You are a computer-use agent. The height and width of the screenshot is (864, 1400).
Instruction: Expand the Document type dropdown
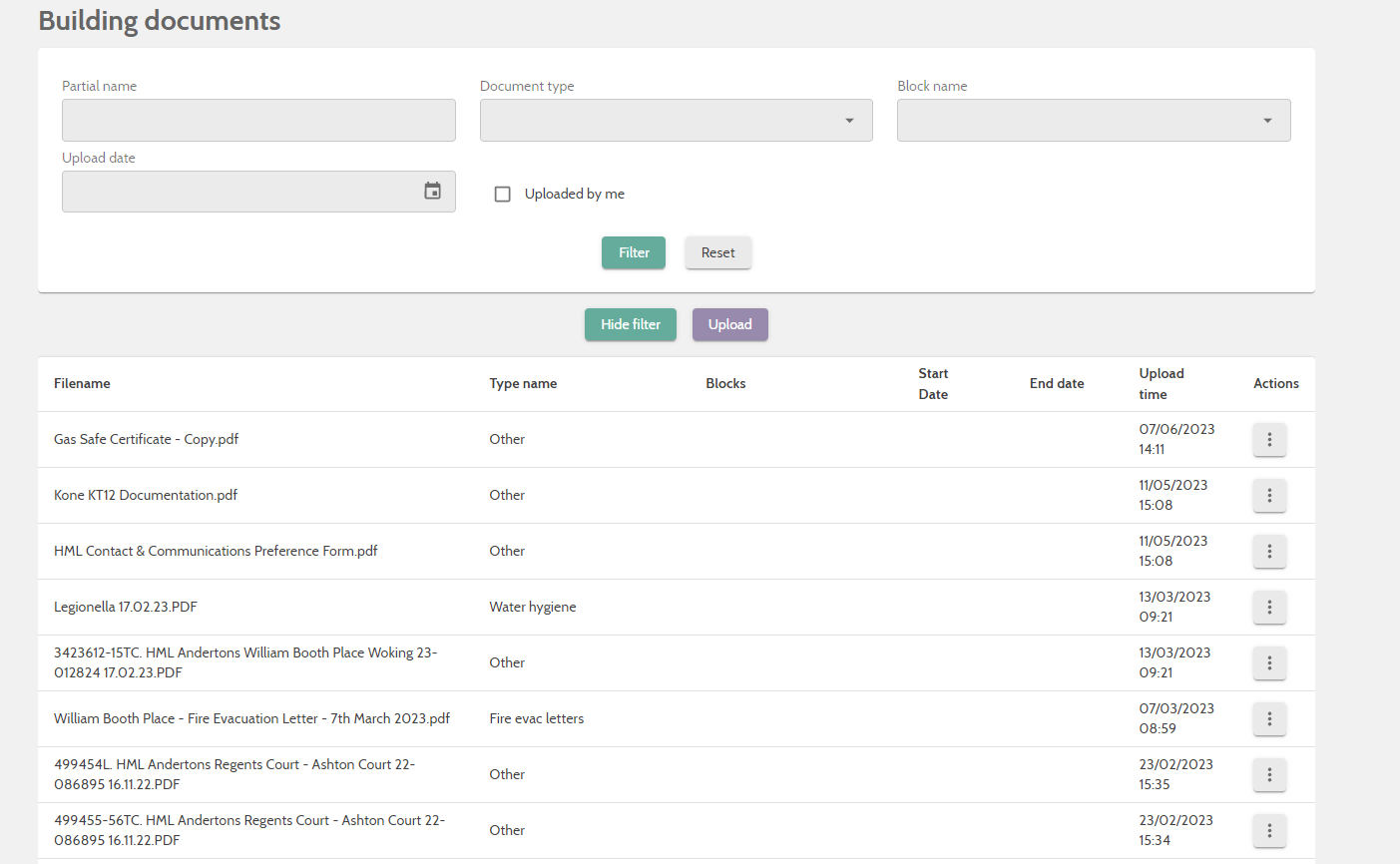[x=848, y=120]
